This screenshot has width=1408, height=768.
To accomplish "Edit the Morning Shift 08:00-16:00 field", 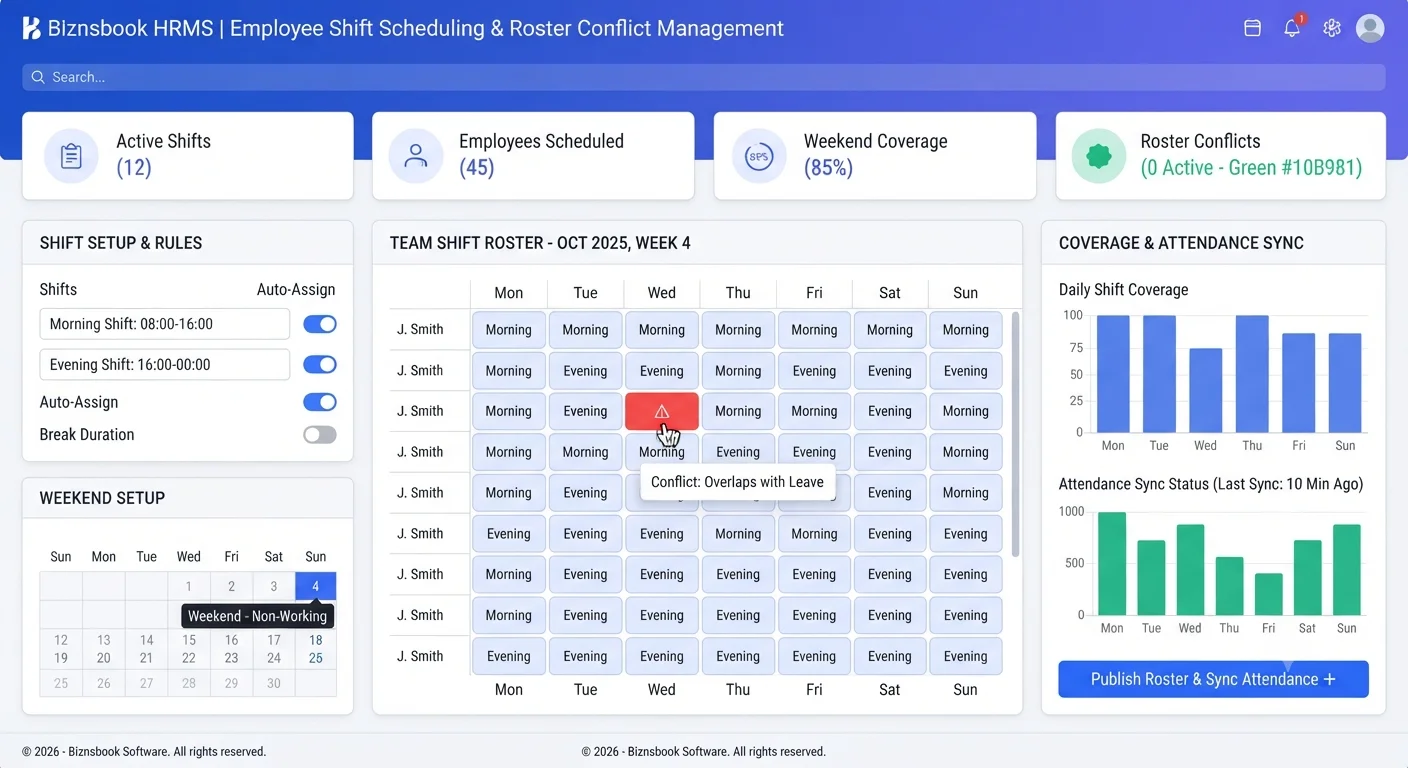I will (165, 324).
